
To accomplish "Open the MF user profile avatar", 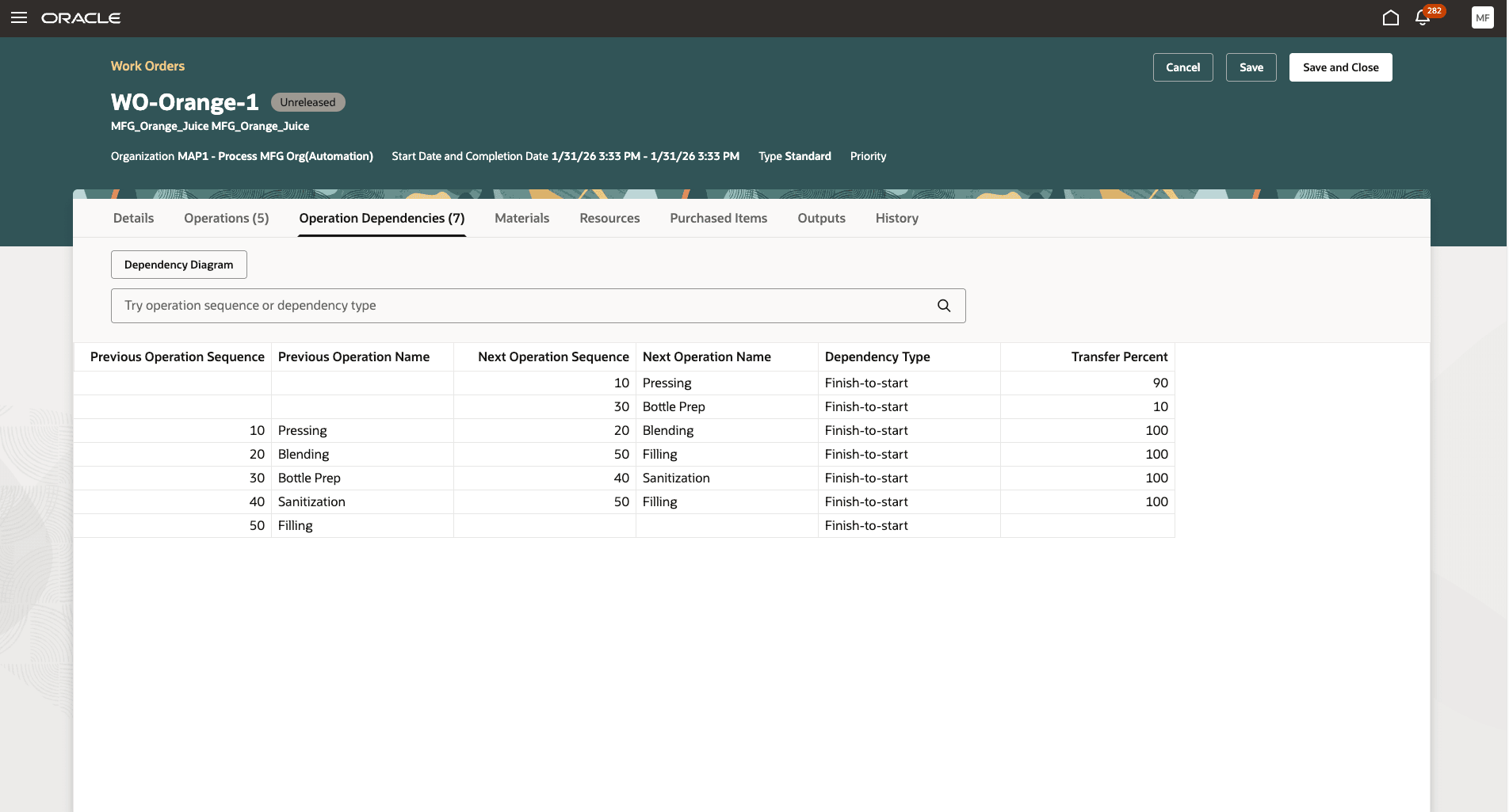I will tap(1482, 18).
